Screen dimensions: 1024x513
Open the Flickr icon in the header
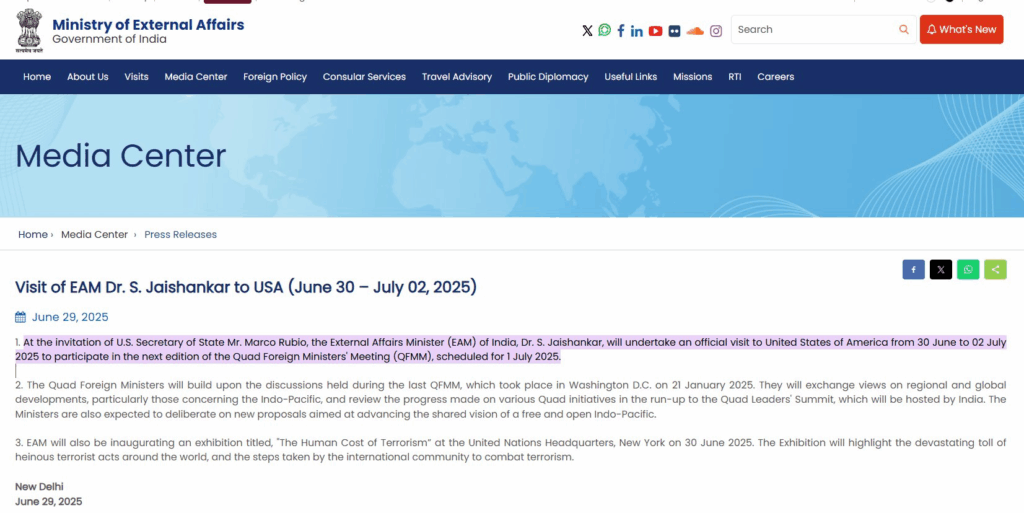(675, 30)
